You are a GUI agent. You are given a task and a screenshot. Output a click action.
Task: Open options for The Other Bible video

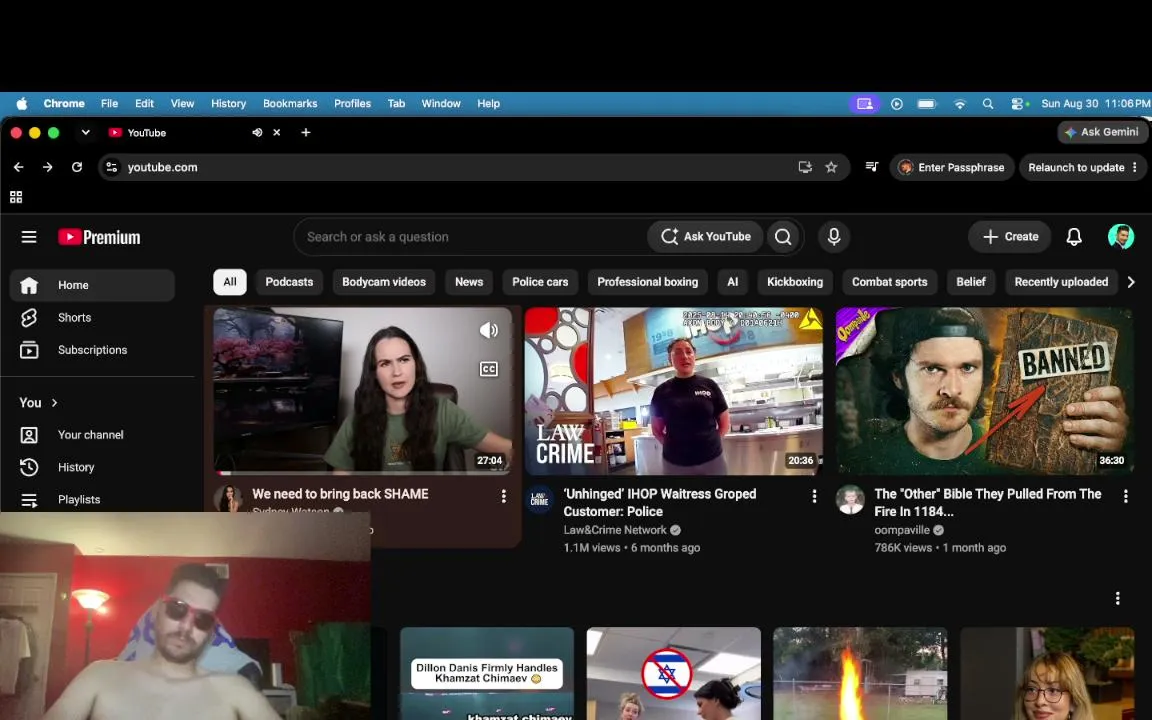(1126, 497)
